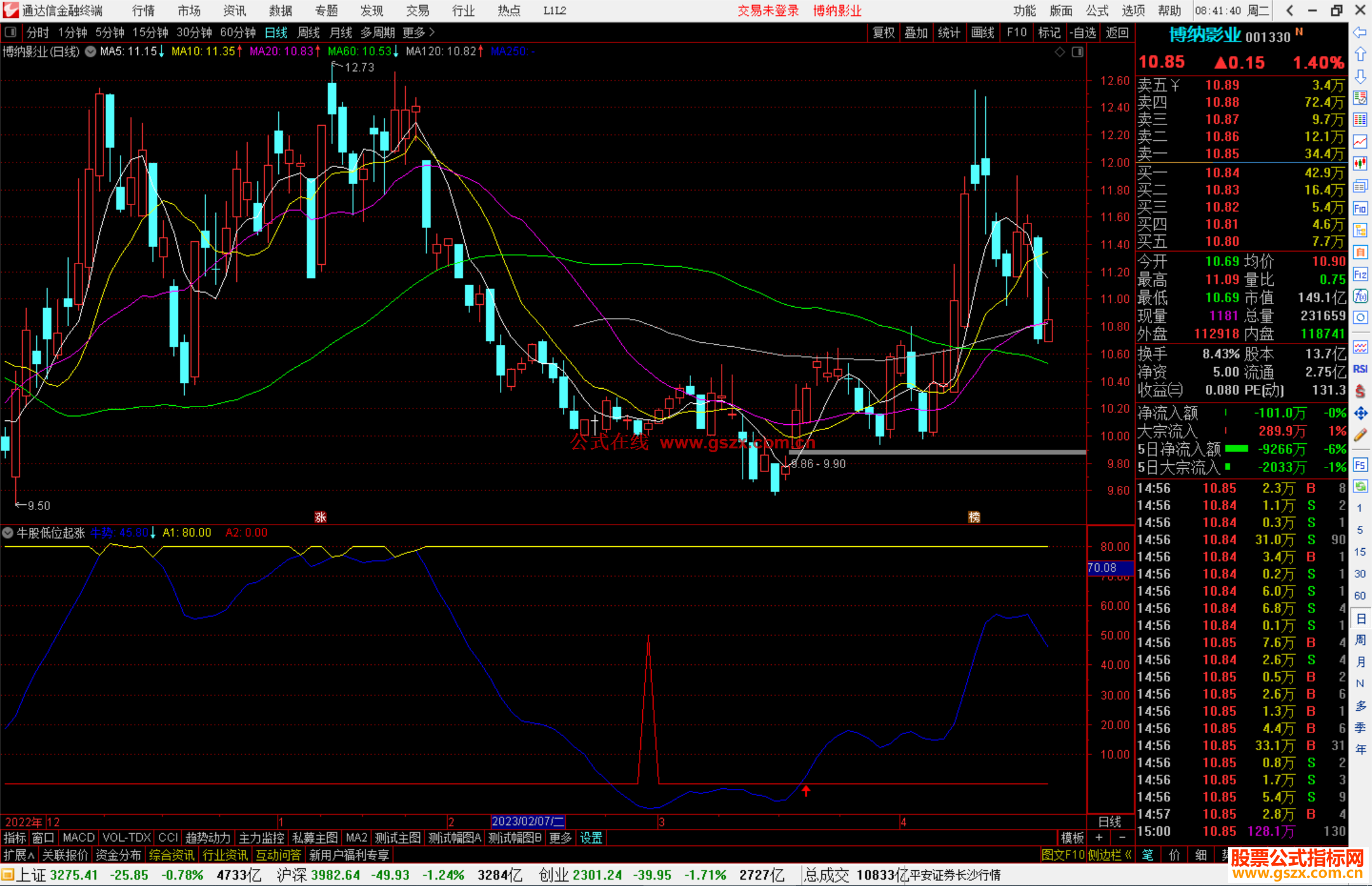Click the TDX logo in title bar
This screenshot has width=1372, height=886.
[11, 10]
